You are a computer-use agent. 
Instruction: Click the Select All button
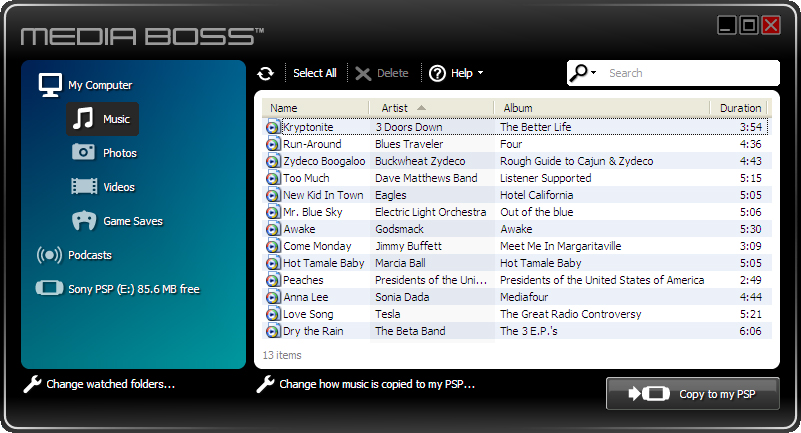coord(315,73)
